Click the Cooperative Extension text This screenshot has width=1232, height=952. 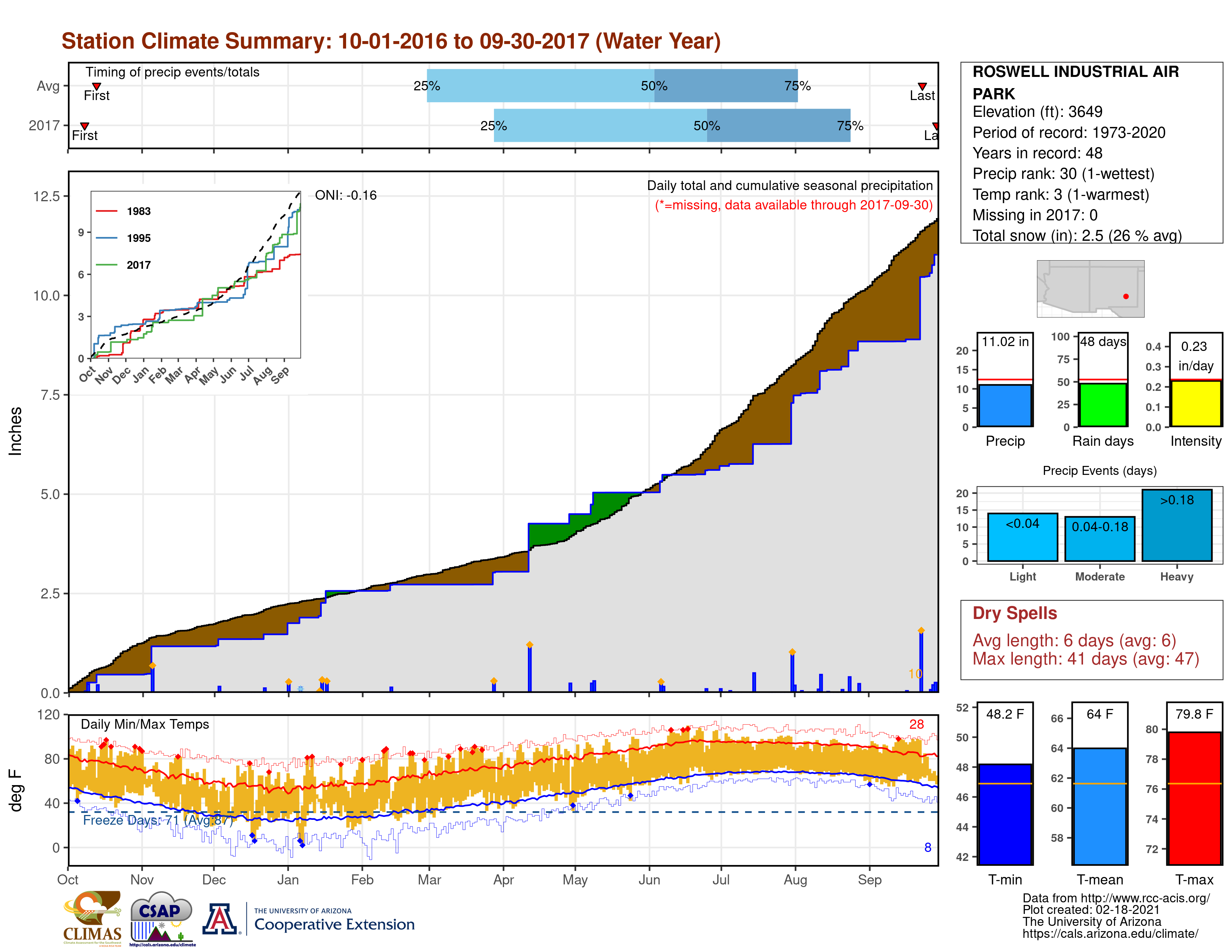(x=334, y=924)
